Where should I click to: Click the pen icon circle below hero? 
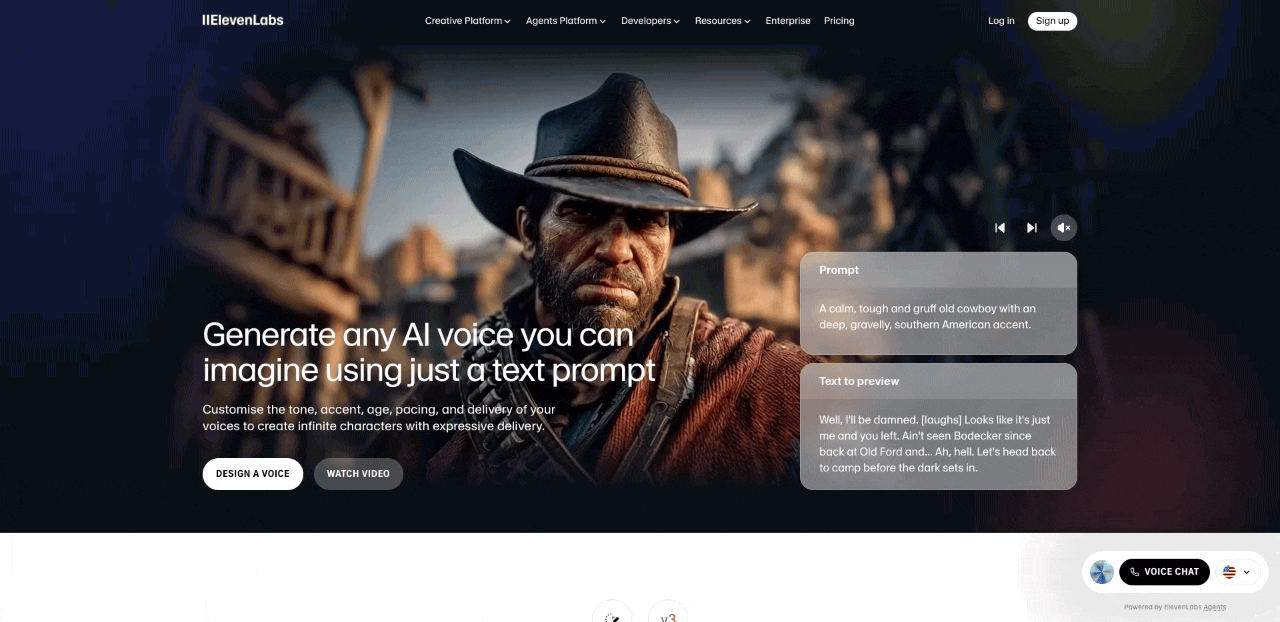coord(612,612)
